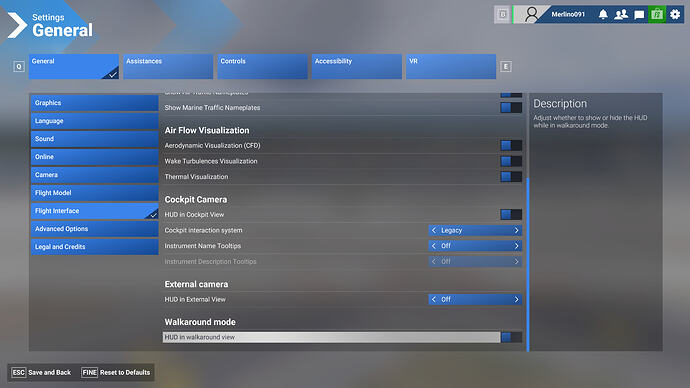This screenshot has height=388, width=690.
Task: Click the large arrow beside Settings General
Action: point(17,25)
